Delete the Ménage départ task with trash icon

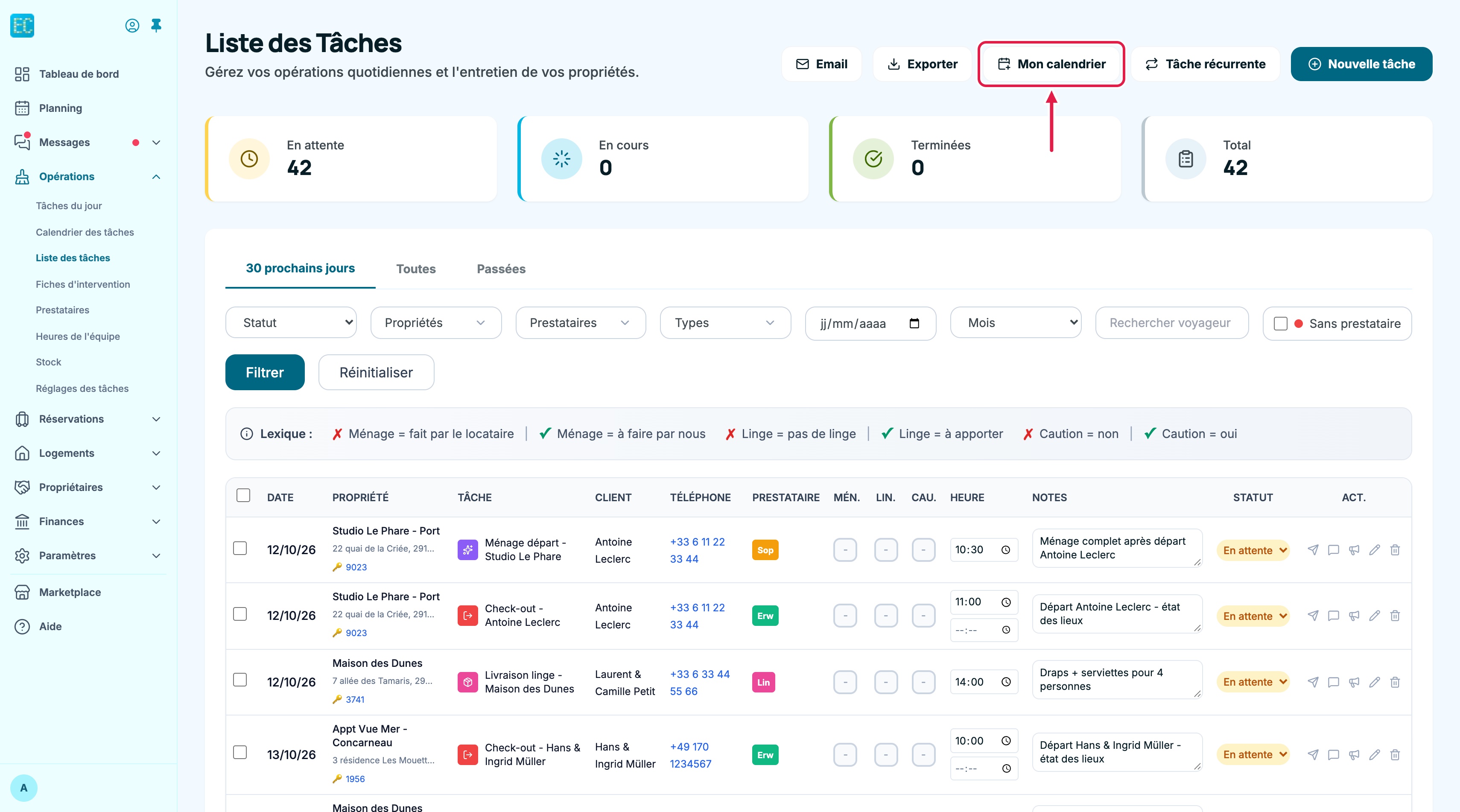pos(1395,549)
